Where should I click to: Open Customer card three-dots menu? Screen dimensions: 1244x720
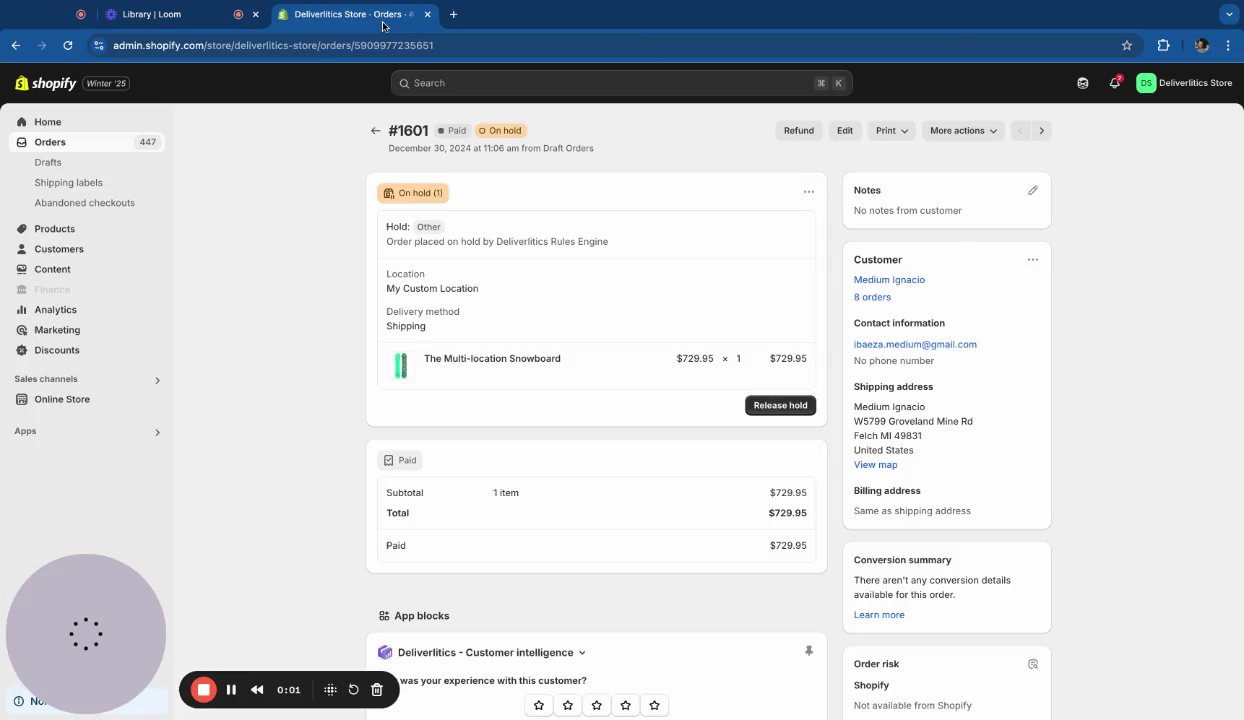[1033, 260]
